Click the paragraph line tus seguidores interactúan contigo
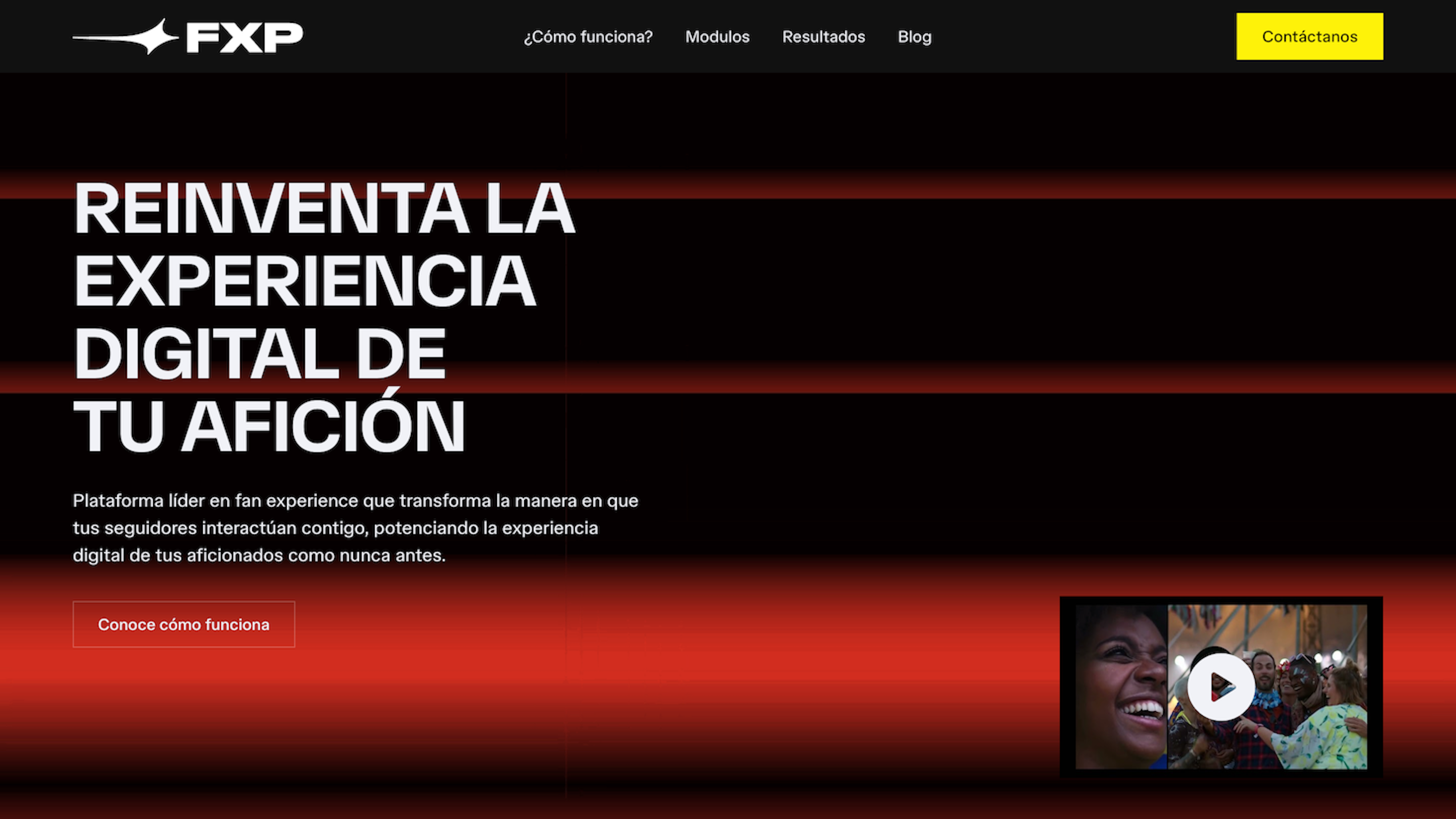 pos(220,528)
